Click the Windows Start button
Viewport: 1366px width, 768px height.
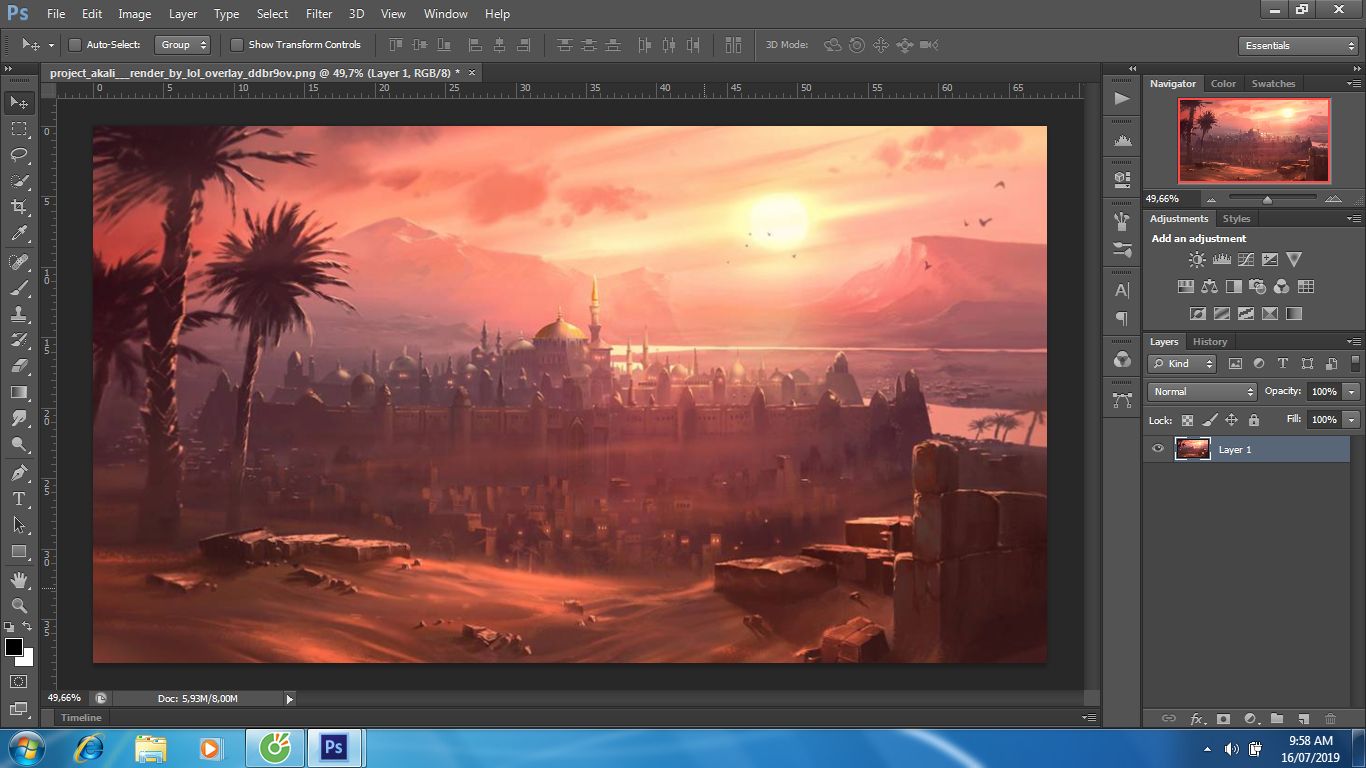pos(25,748)
